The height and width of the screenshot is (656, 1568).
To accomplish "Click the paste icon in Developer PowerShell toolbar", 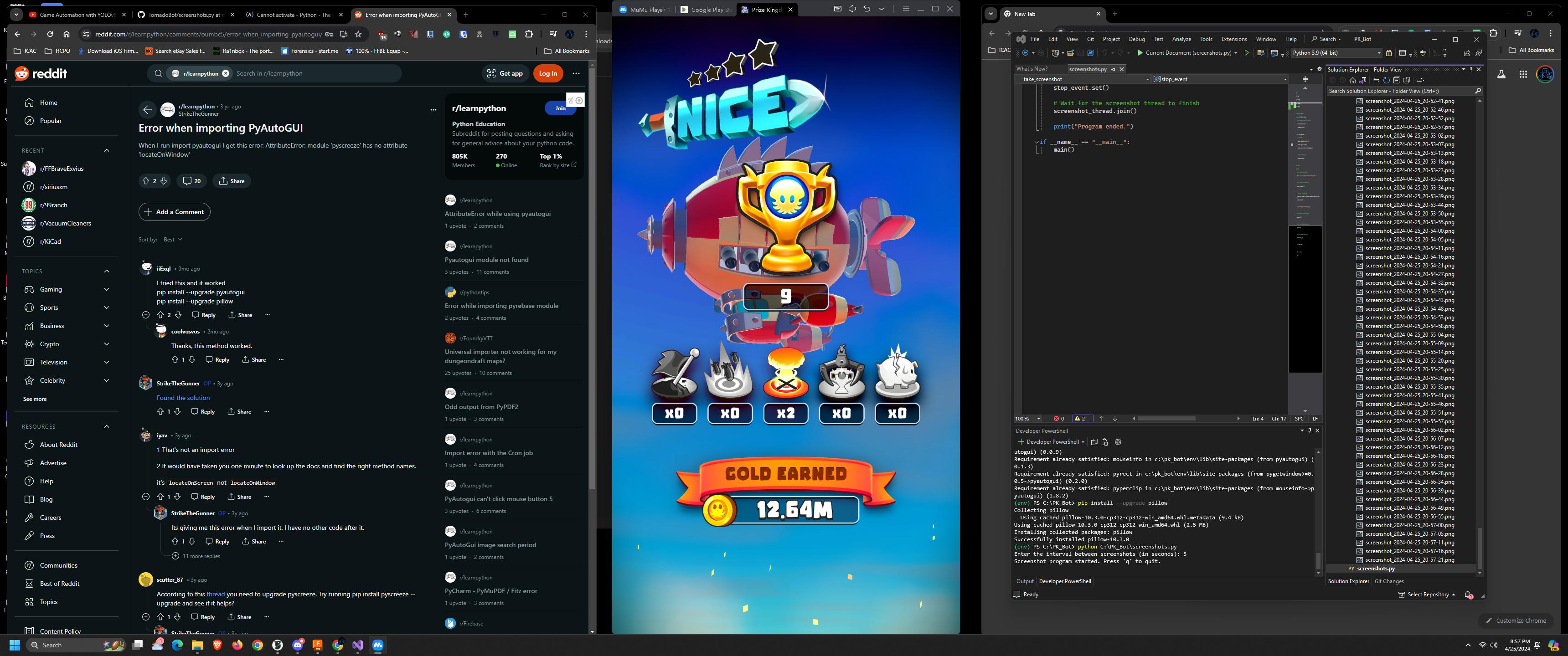I will (x=1105, y=442).
